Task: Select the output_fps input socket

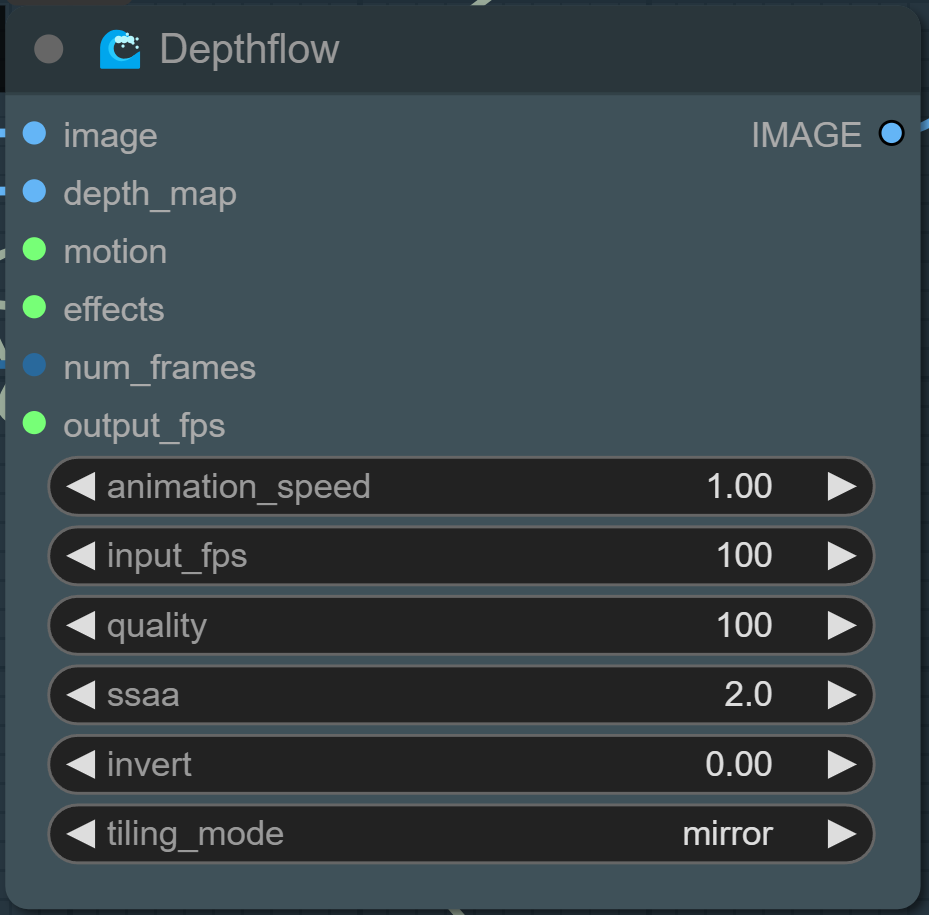Action: (x=34, y=423)
